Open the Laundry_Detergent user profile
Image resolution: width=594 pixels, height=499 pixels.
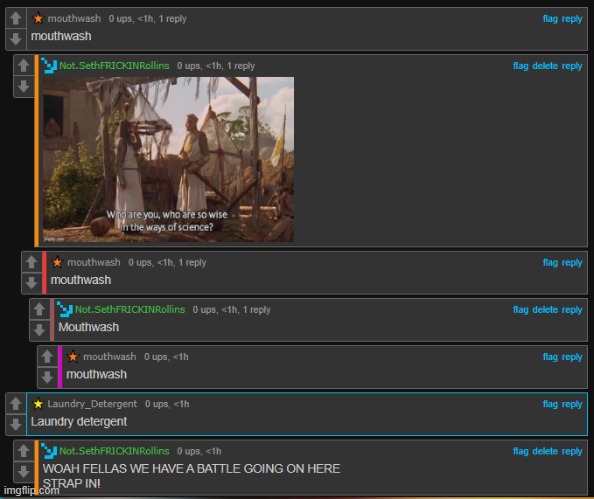pos(92,404)
